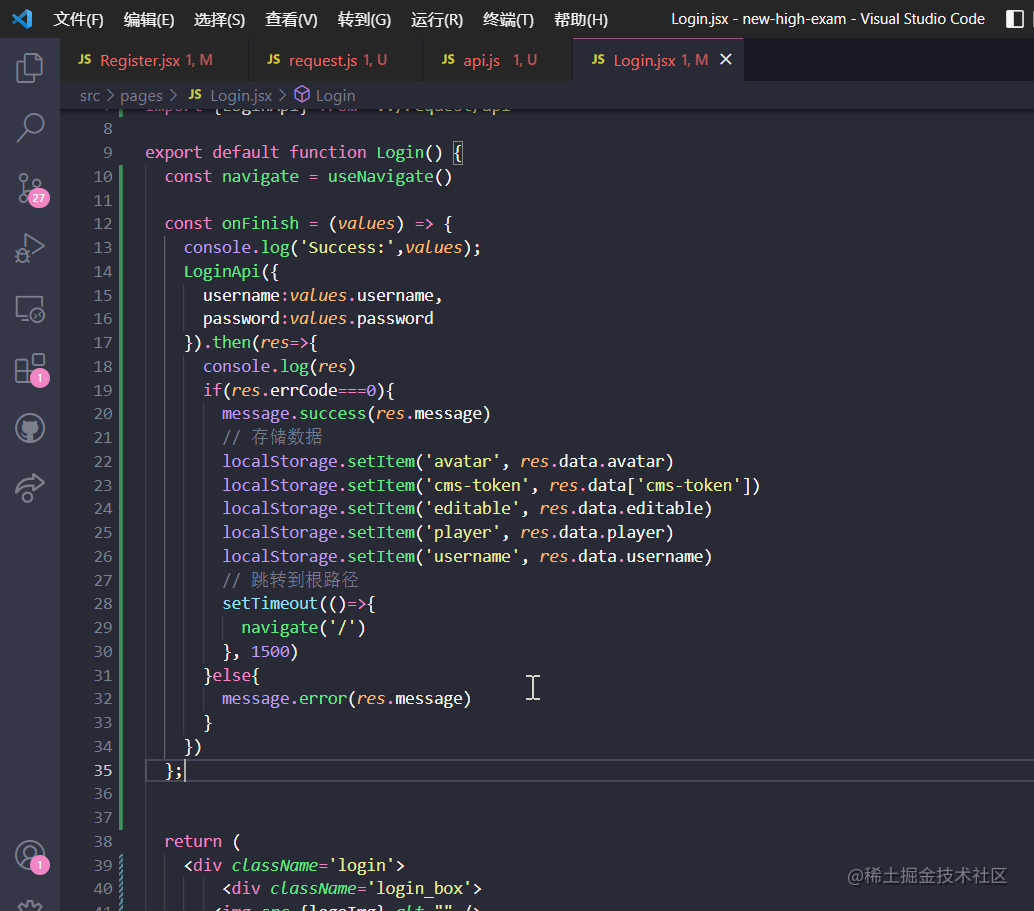Toggle the layout panel icon in title bar

point(1014,19)
